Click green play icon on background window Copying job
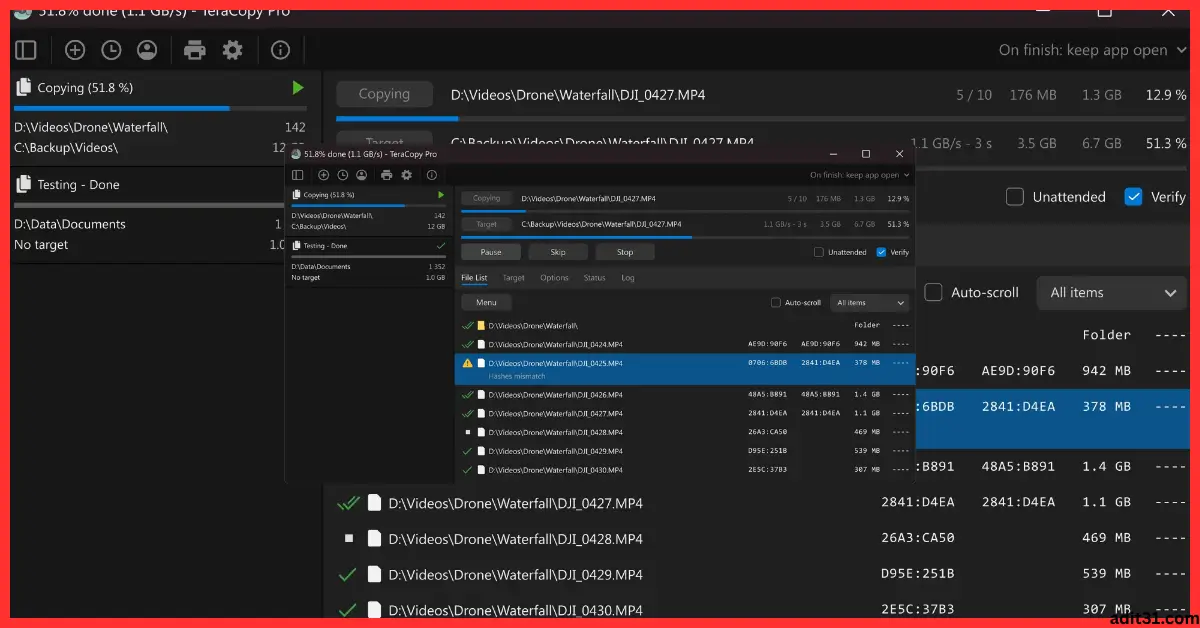 pyautogui.click(x=298, y=88)
